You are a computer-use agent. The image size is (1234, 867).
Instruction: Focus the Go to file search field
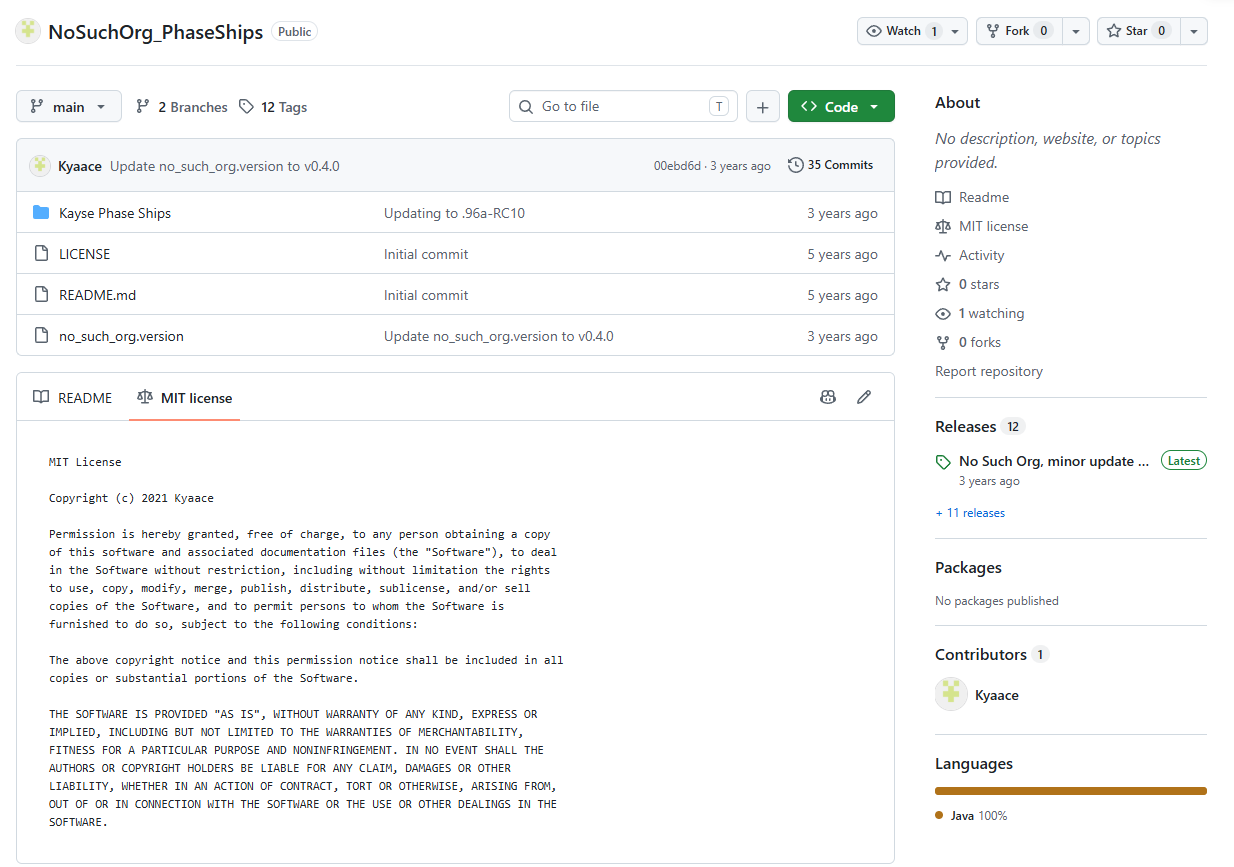623,106
